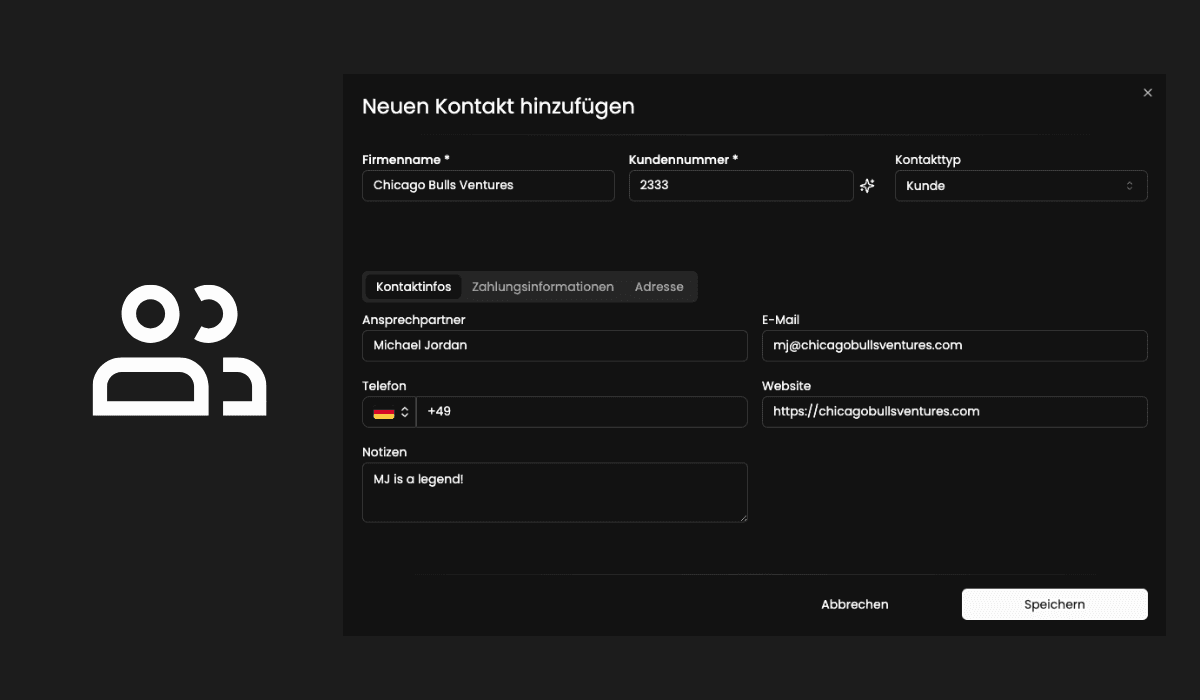Click the sparkle icon next to Kundennummer
1200x700 pixels.
[x=866, y=185]
